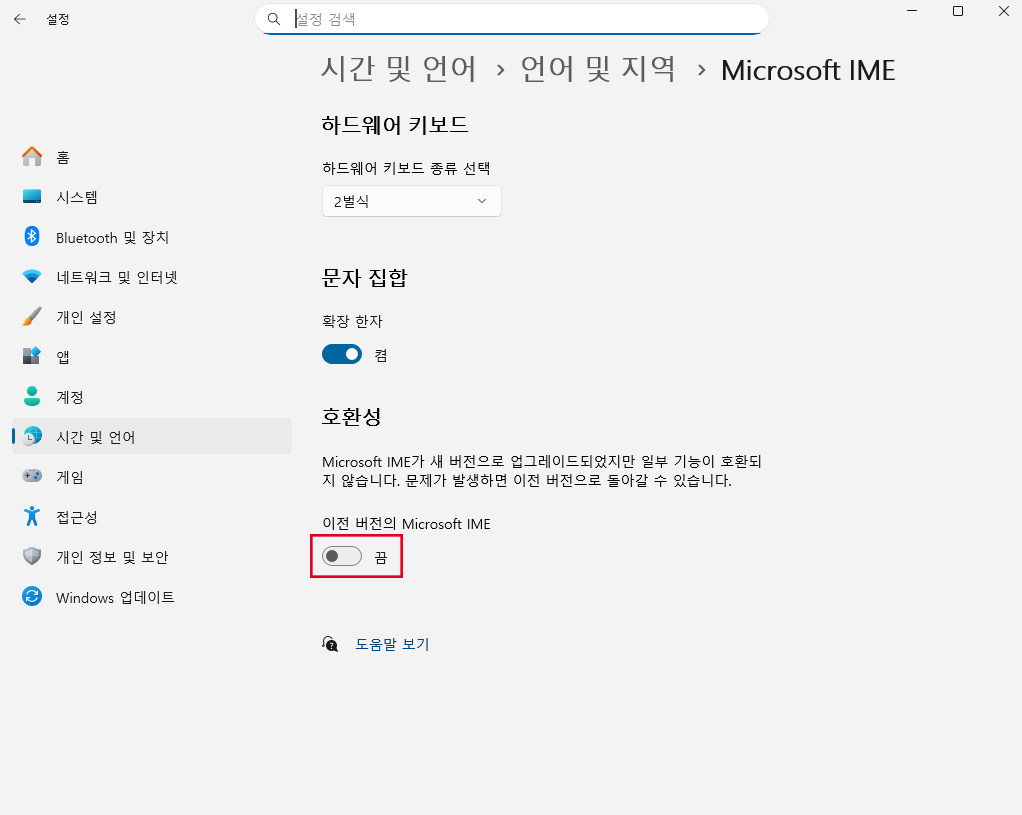Click the help headset icon

[x=330, y=644]
